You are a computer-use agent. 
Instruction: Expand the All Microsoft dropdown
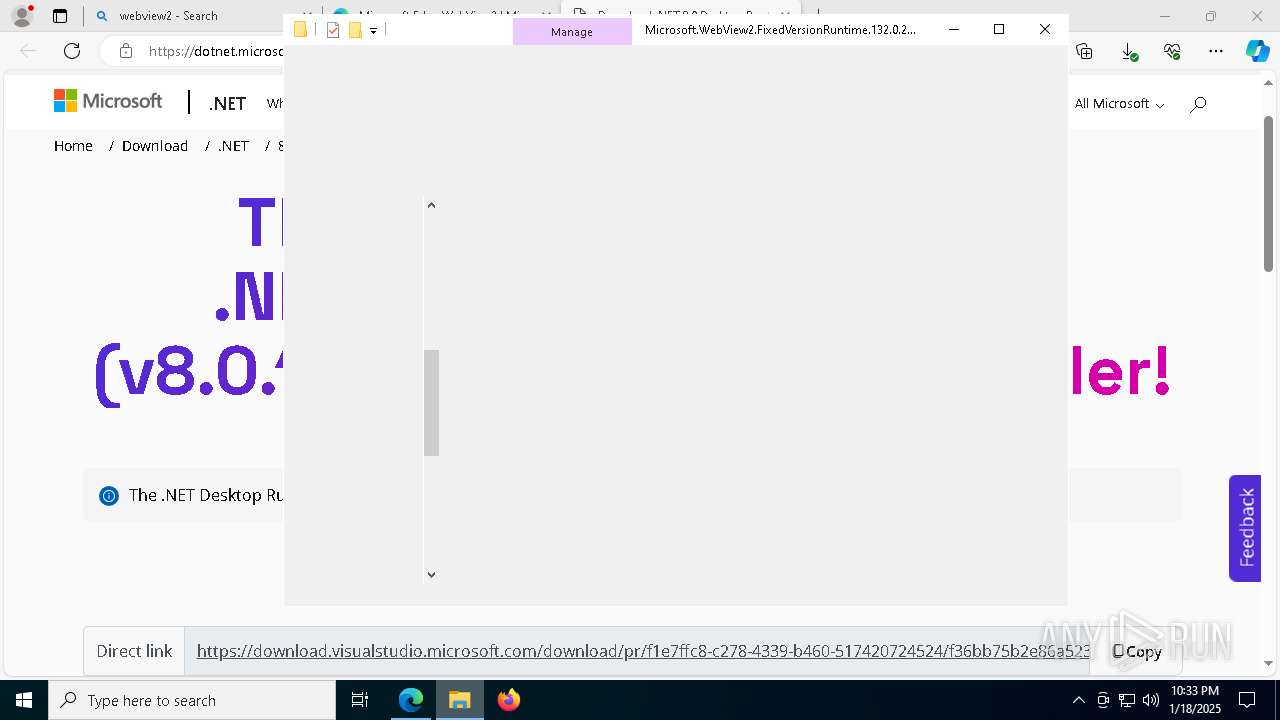(1119, 103)
